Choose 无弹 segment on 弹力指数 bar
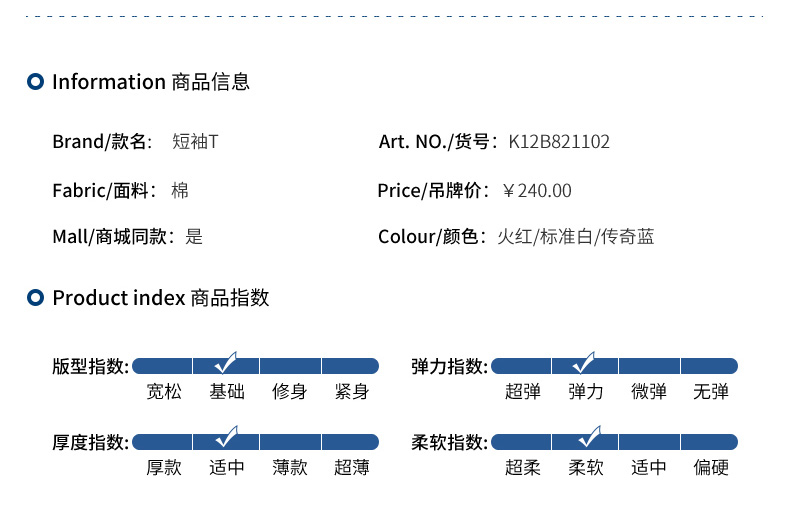 click(x=709, y=366)
